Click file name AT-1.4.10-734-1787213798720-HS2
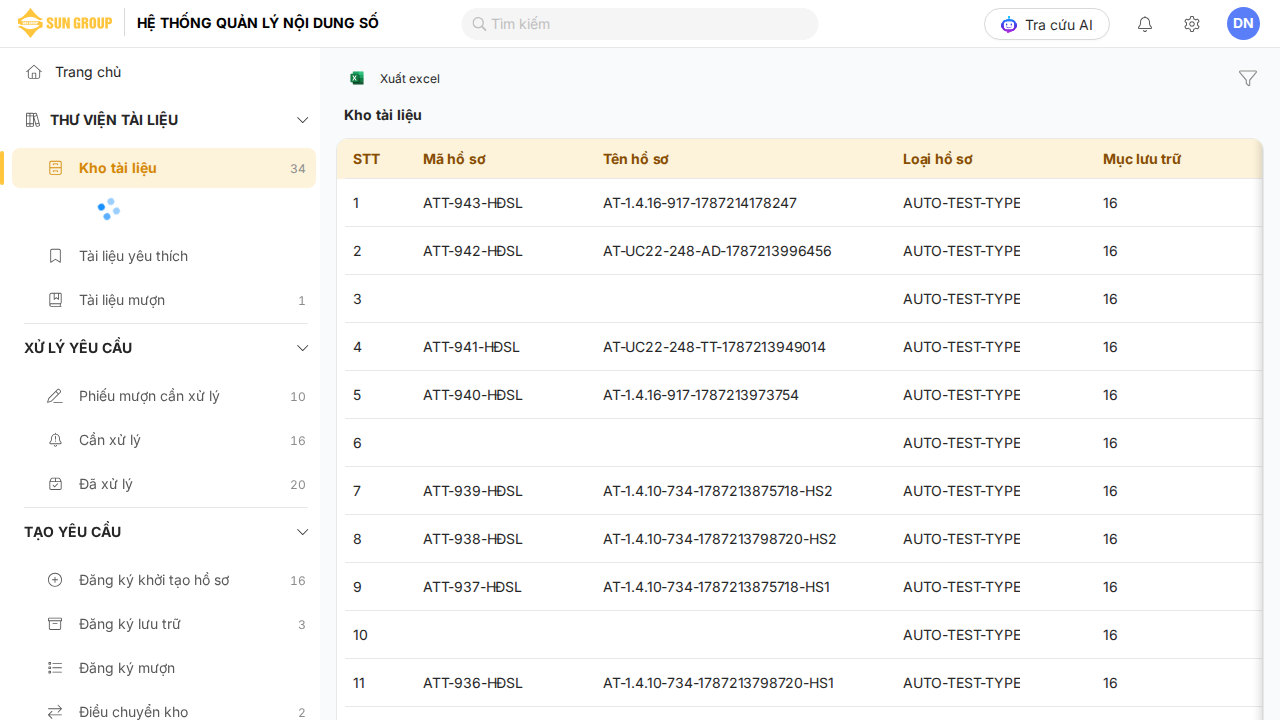This screenshot has width=1280, height=720. [x=720, y=539]
